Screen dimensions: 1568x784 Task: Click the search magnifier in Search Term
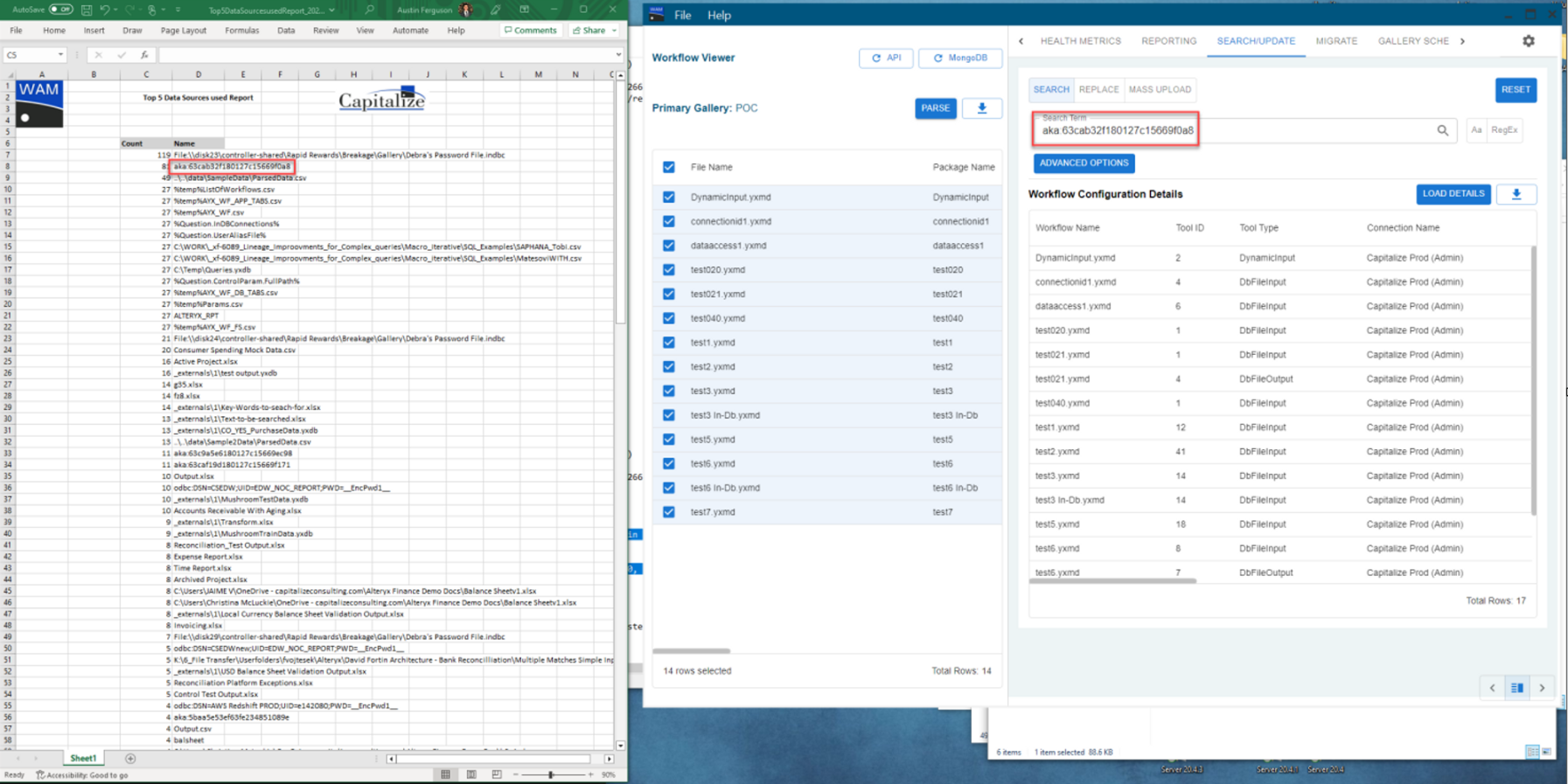click(1443, 130)
